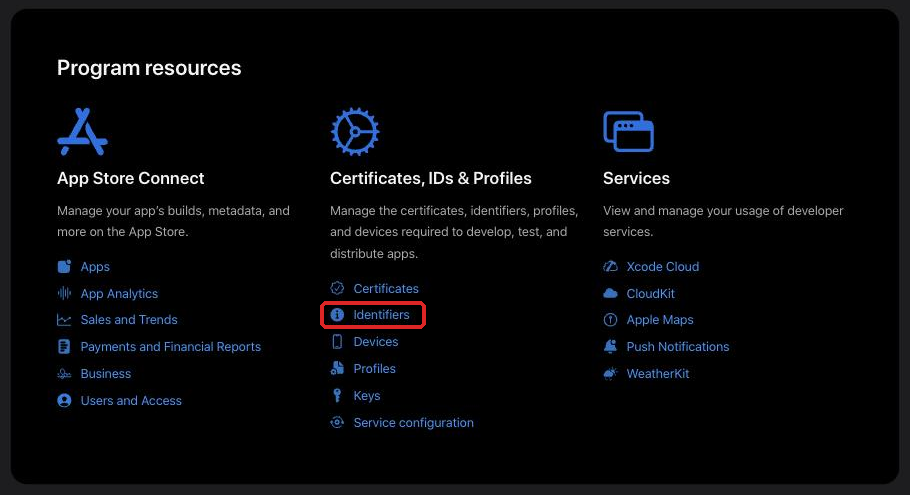Open the Keys link
The width and height of the screenshot is (910, 495).
[x=367, y=396]
